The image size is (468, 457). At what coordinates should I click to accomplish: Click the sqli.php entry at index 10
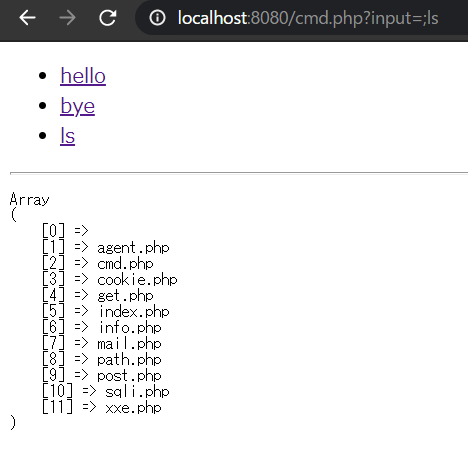coord(137,392)
